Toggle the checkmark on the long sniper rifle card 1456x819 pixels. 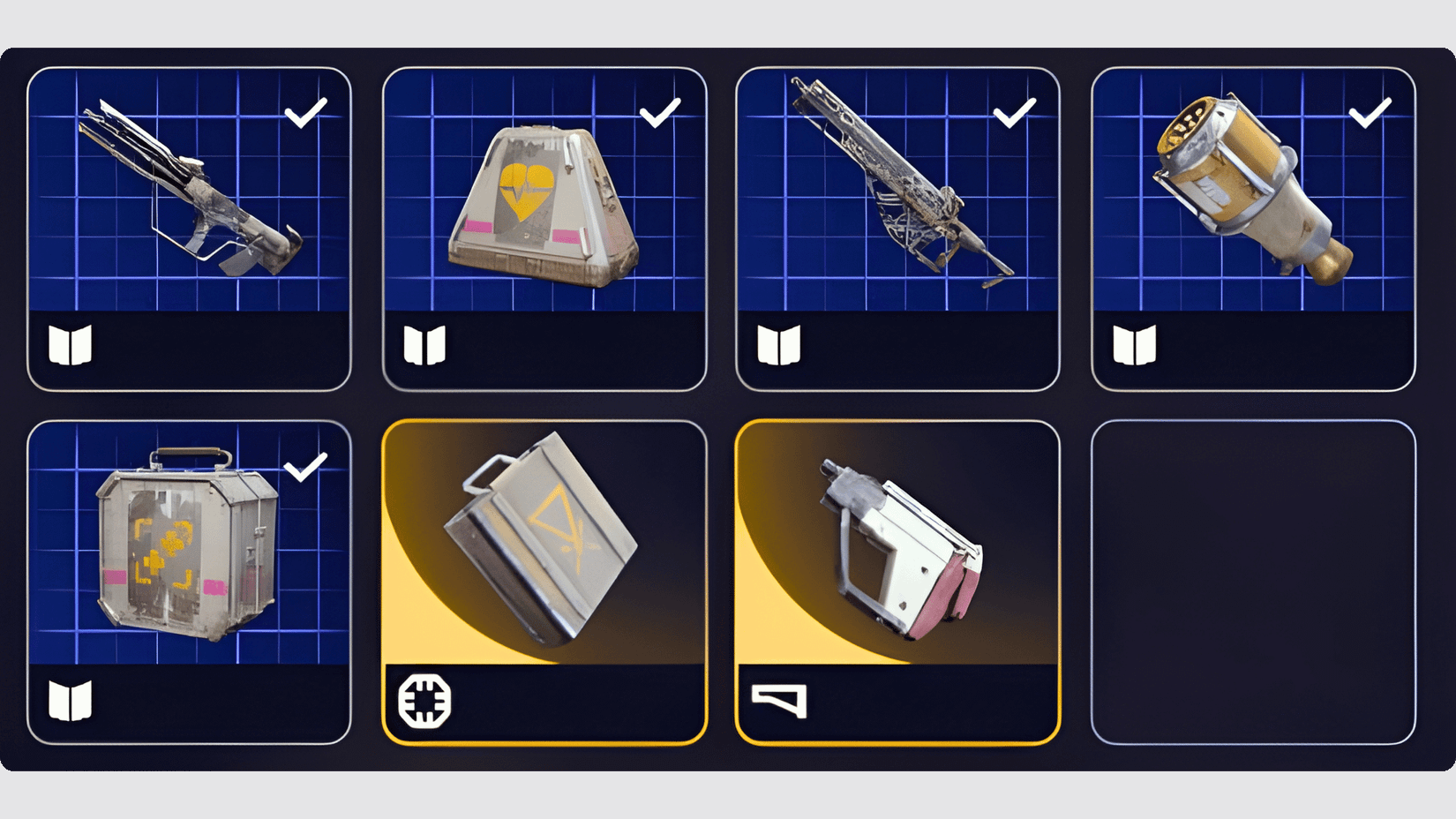1015,112
